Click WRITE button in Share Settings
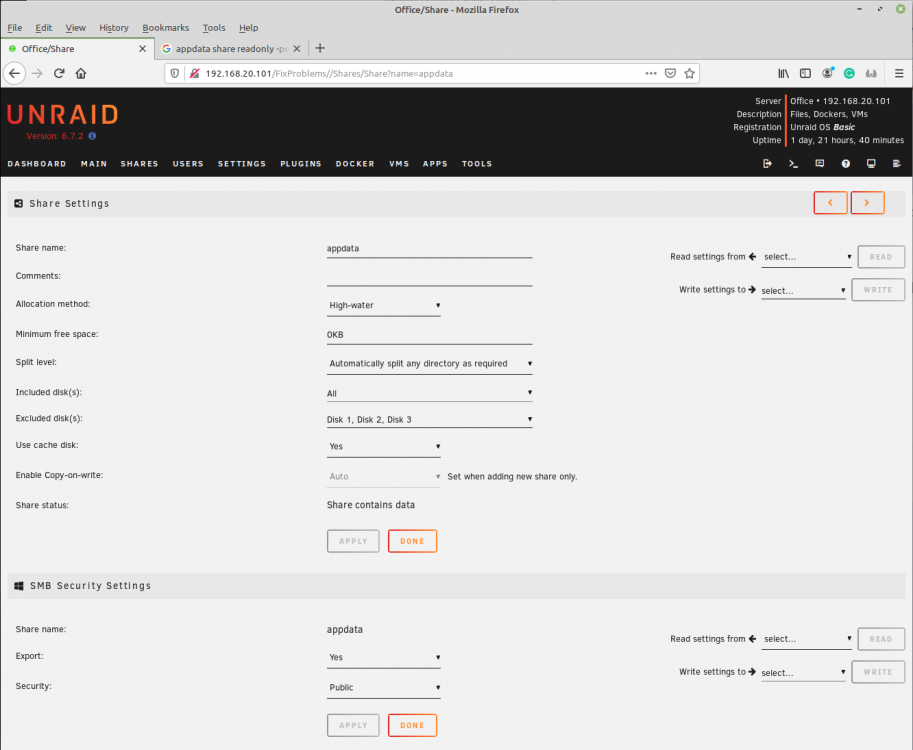Screen dimensions: 913x750 pyautogui.click(x=877, y=289)
